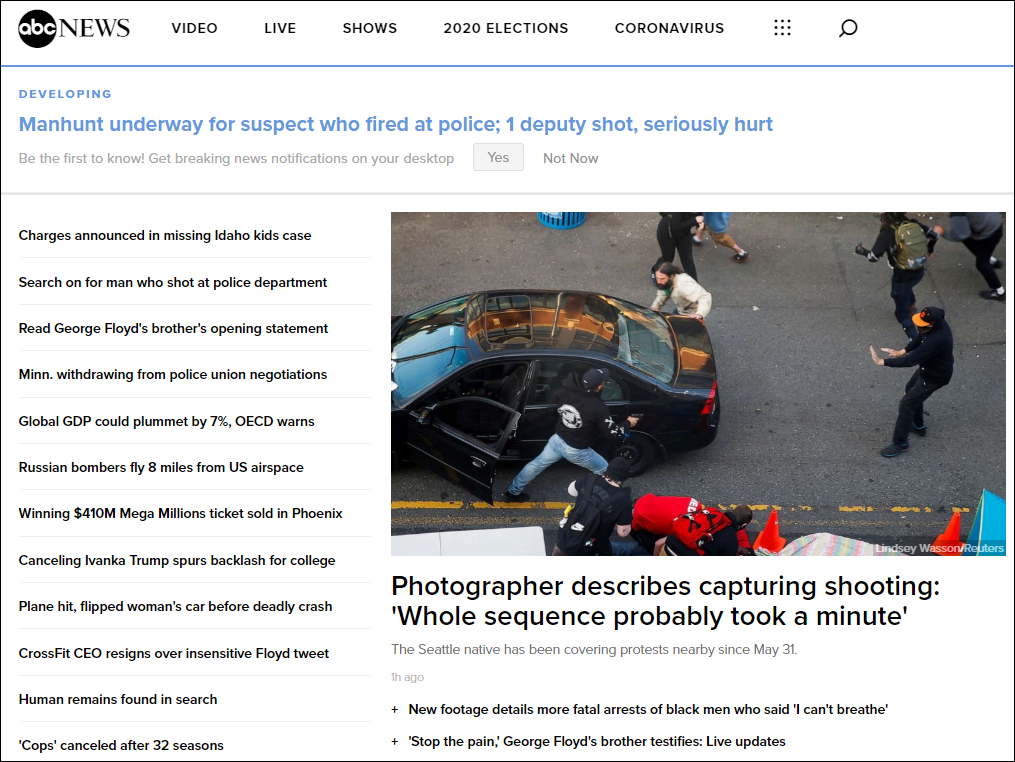Read 'Global GDP could plummet by 7%' story
The image size is (1015, 762).
pyautogui.click(x=166, y=422)
